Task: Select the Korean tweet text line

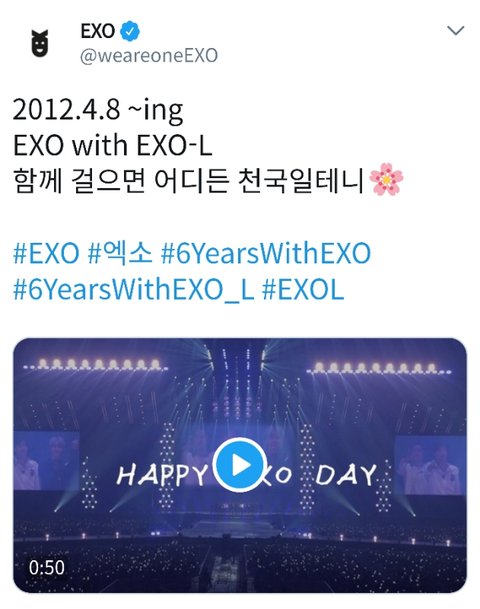Action: pyautogui.click(x=188, y=180)
